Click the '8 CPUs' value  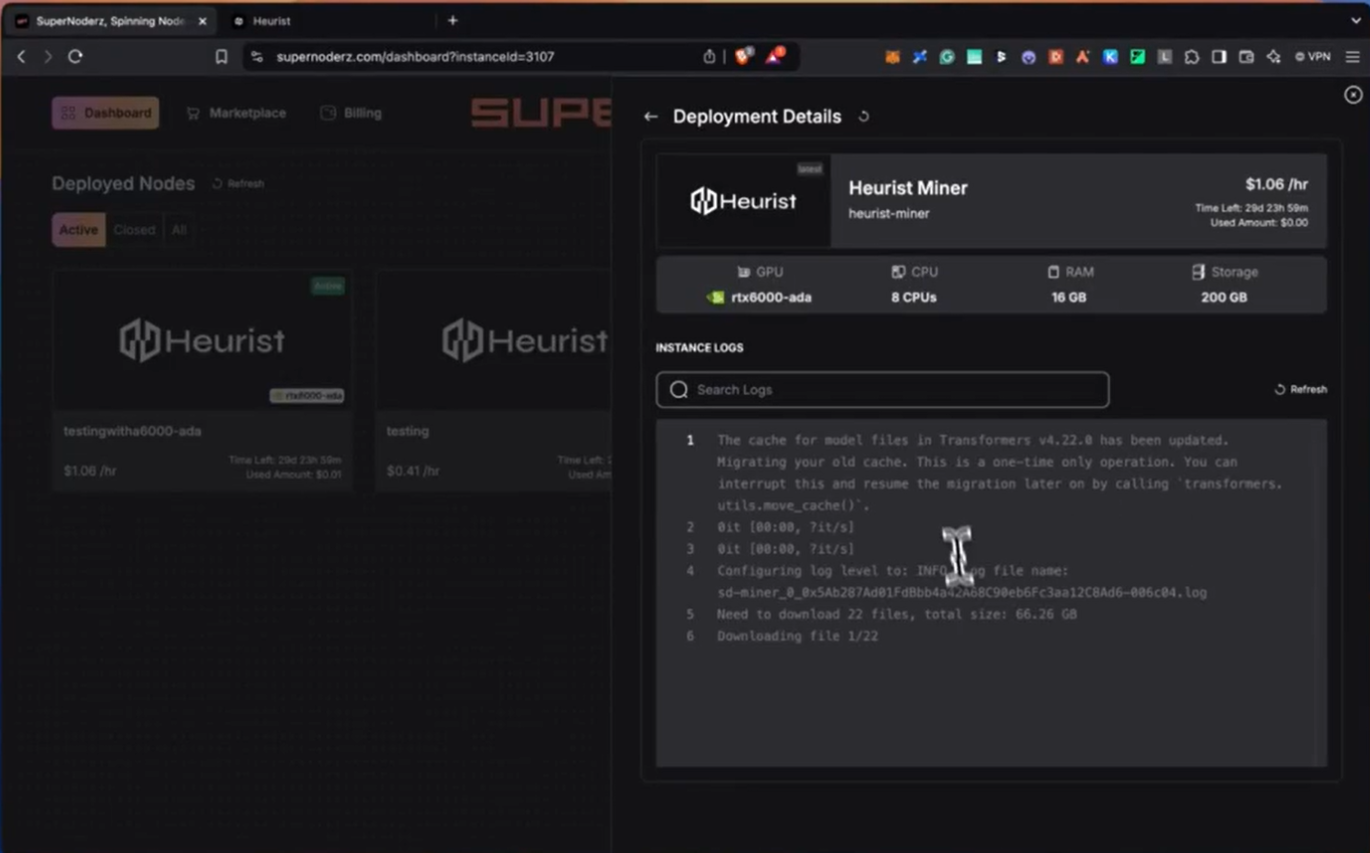click(x=913, y=297)
